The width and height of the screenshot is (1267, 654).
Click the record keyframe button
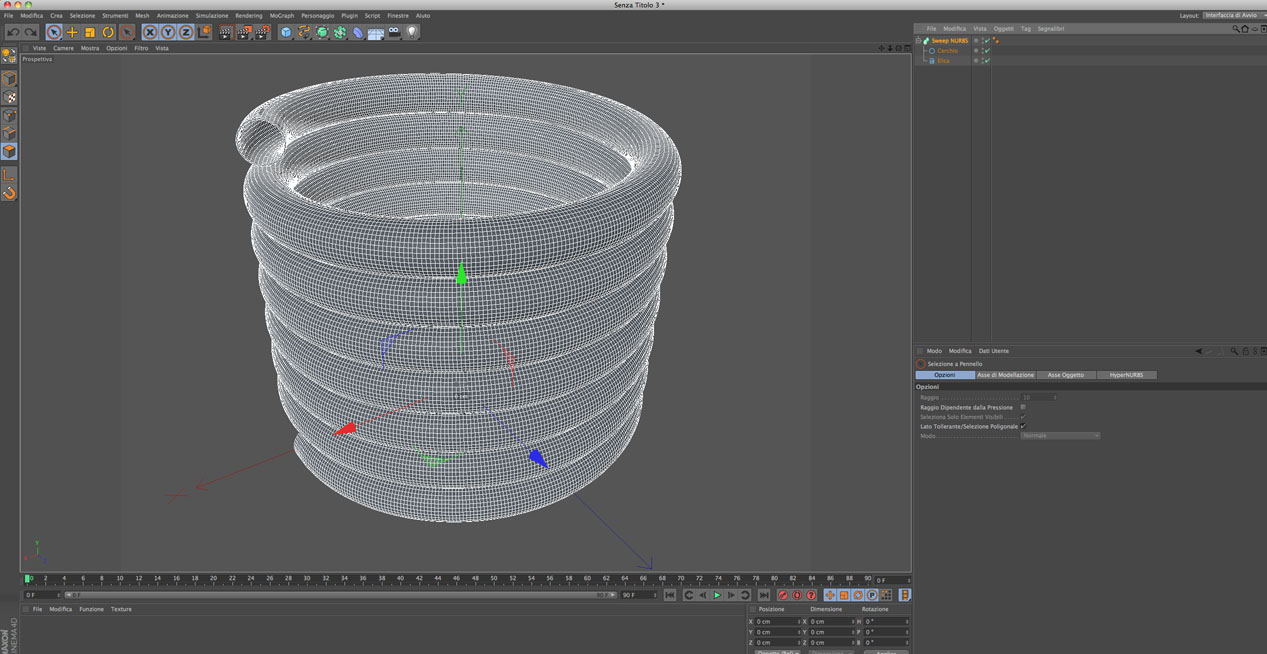pos(783,595)
